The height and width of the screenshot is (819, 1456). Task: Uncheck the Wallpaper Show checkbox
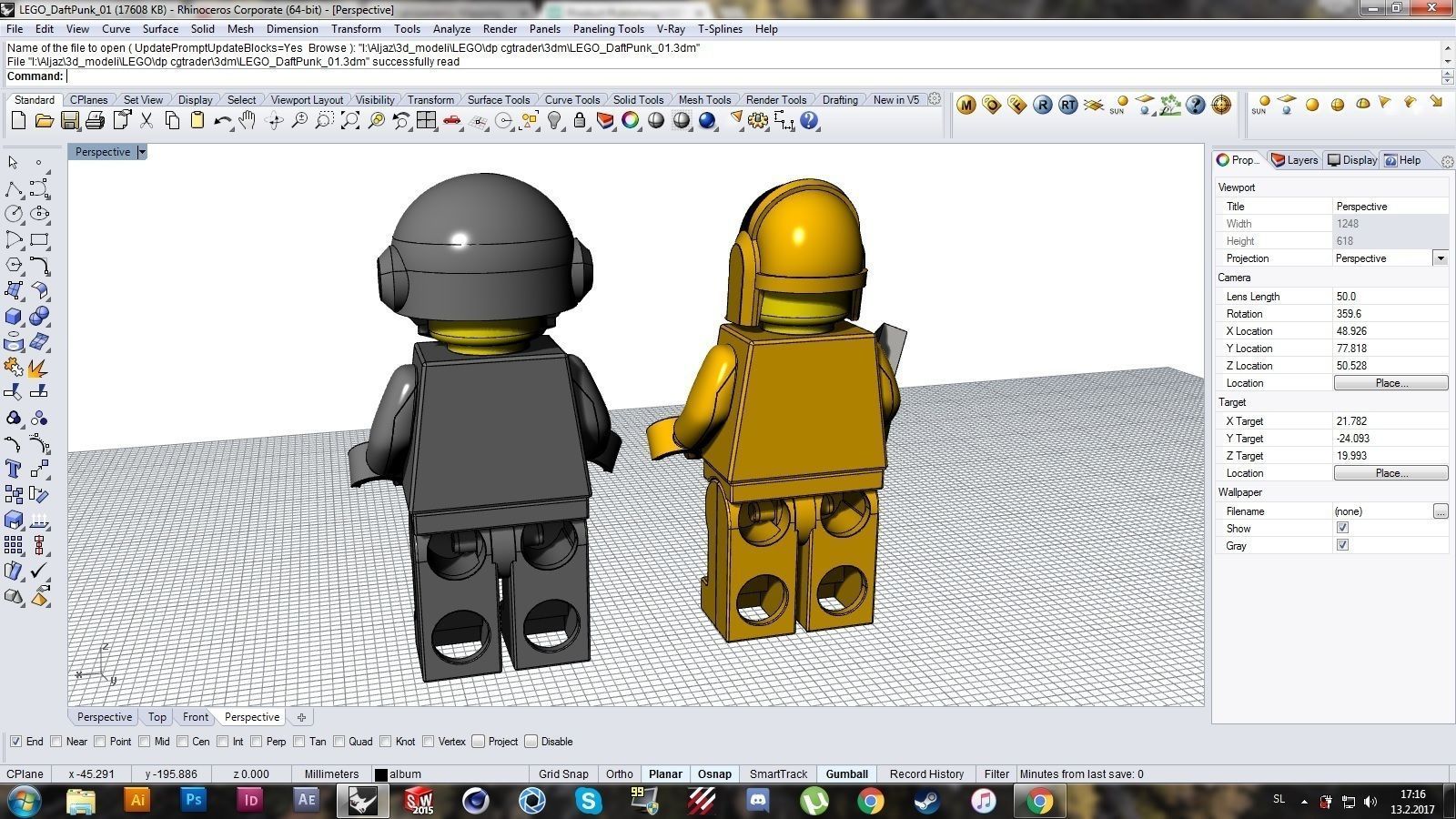tap(1342, 528)
